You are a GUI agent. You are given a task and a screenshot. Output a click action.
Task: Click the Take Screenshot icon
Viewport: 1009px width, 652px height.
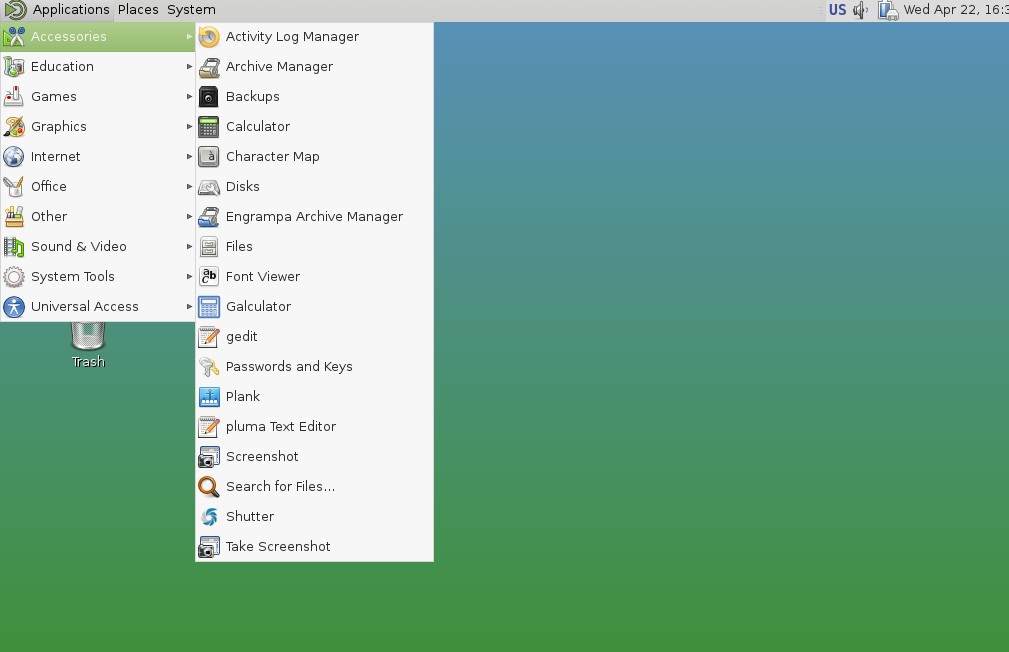208,547
